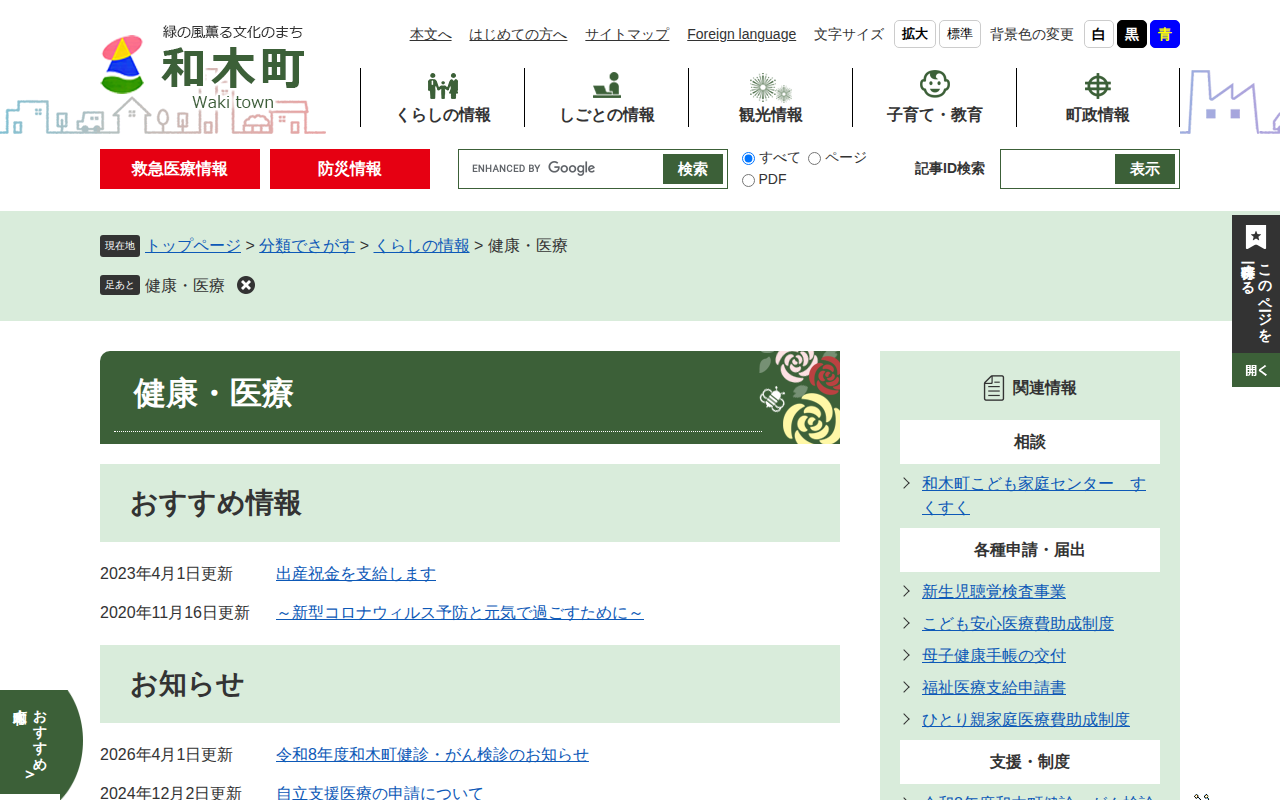Open the 子育て・教育 baby face icon
Image resolution: width=1280 pixels, height=800 pixels.
pos(934,84)
